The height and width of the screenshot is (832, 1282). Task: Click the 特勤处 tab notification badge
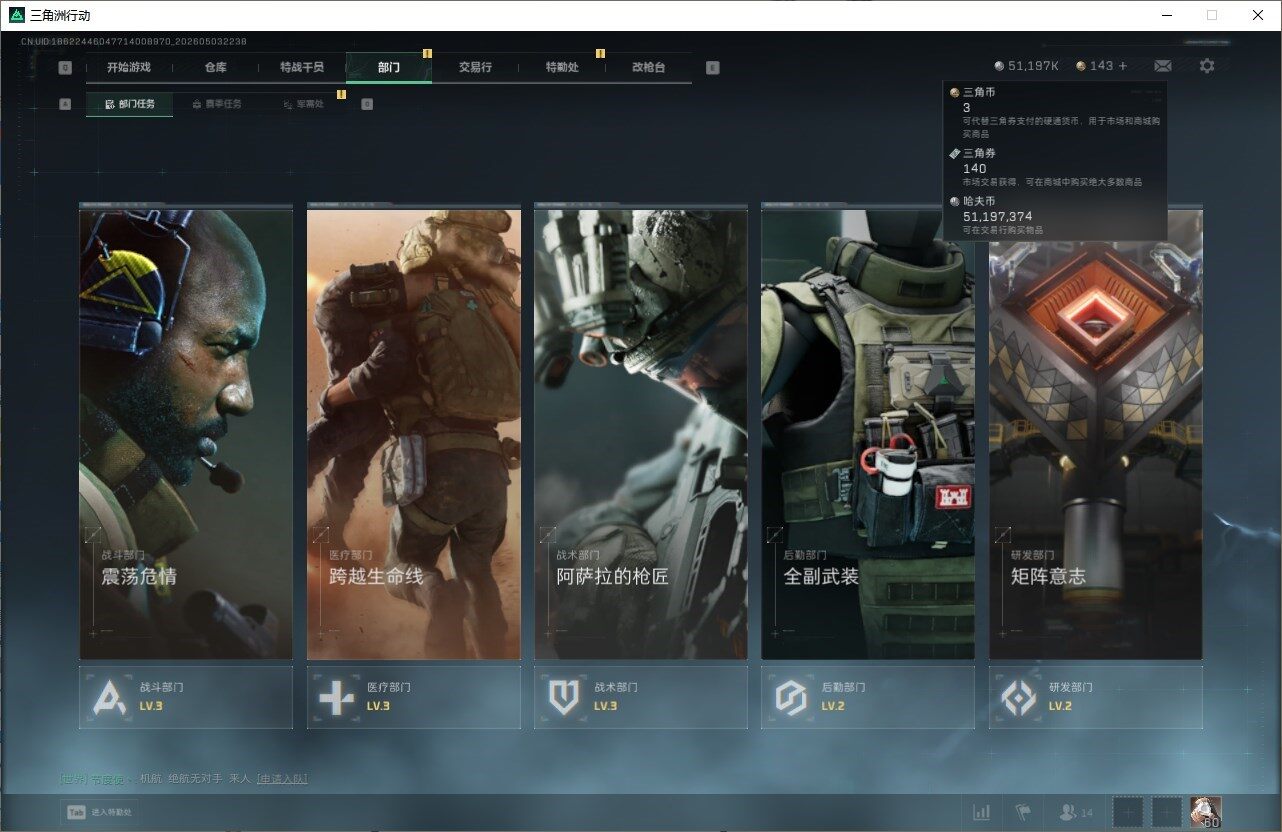click(600, 53)
